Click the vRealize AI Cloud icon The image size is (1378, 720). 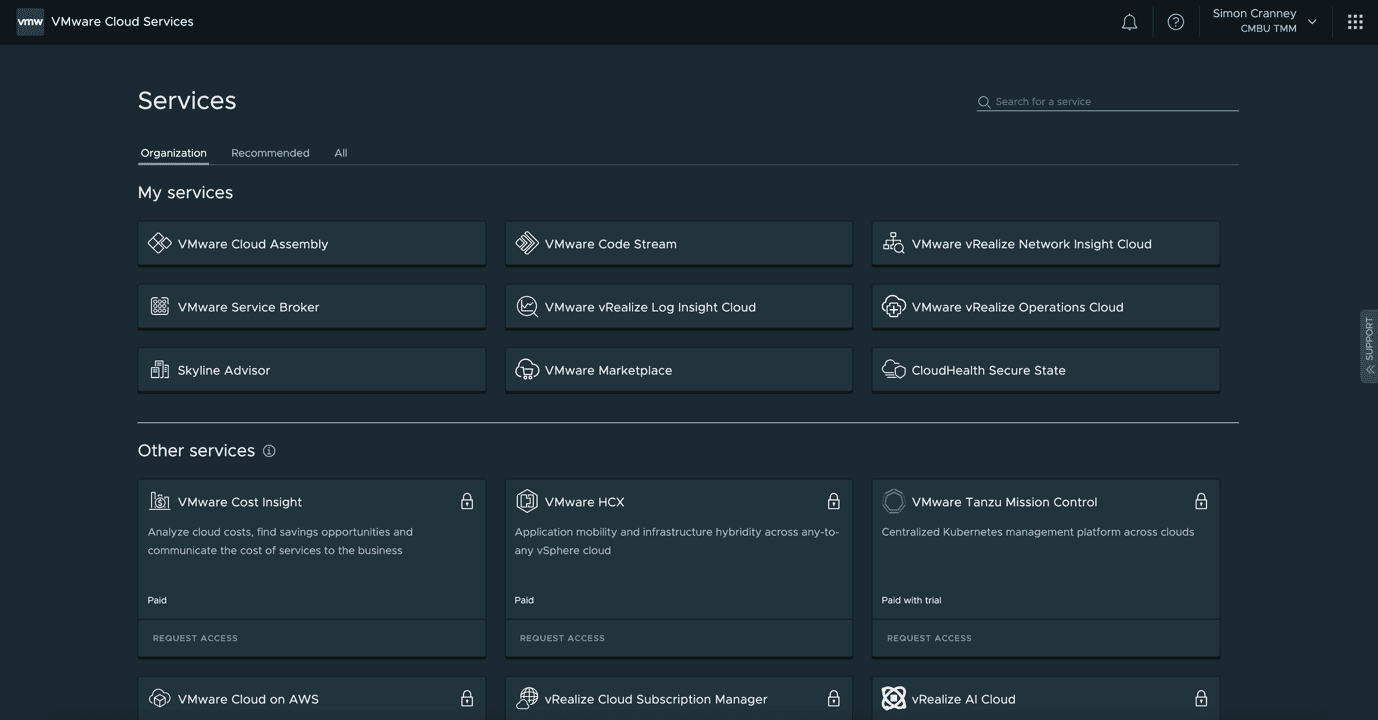point(894,698)
